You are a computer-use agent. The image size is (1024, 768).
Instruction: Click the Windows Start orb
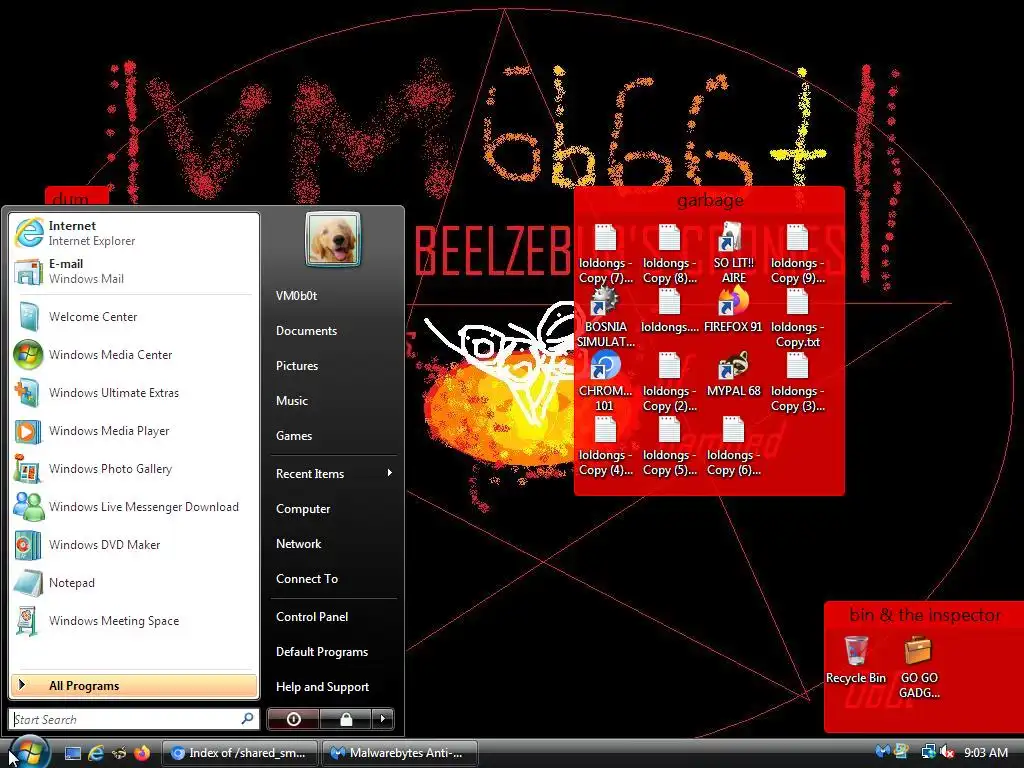click(29, 752)
